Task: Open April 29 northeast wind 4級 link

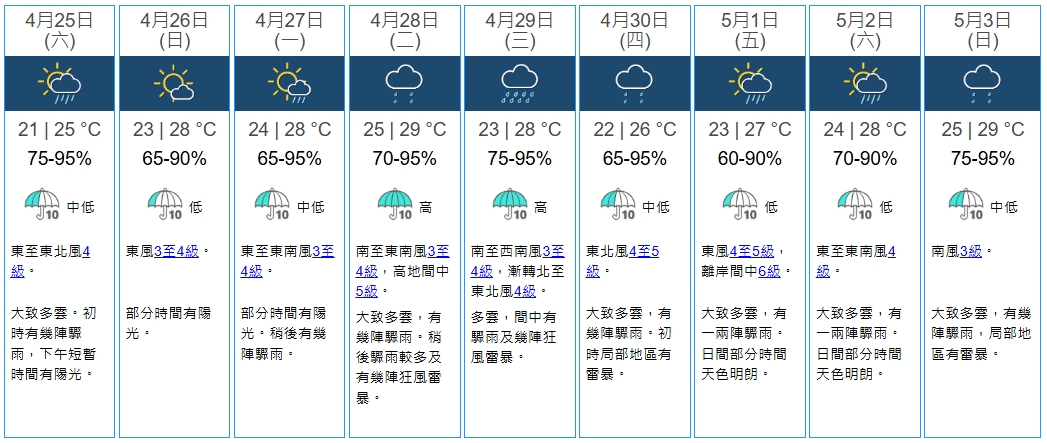Action: pyautogui.click(x=524, y=291)
